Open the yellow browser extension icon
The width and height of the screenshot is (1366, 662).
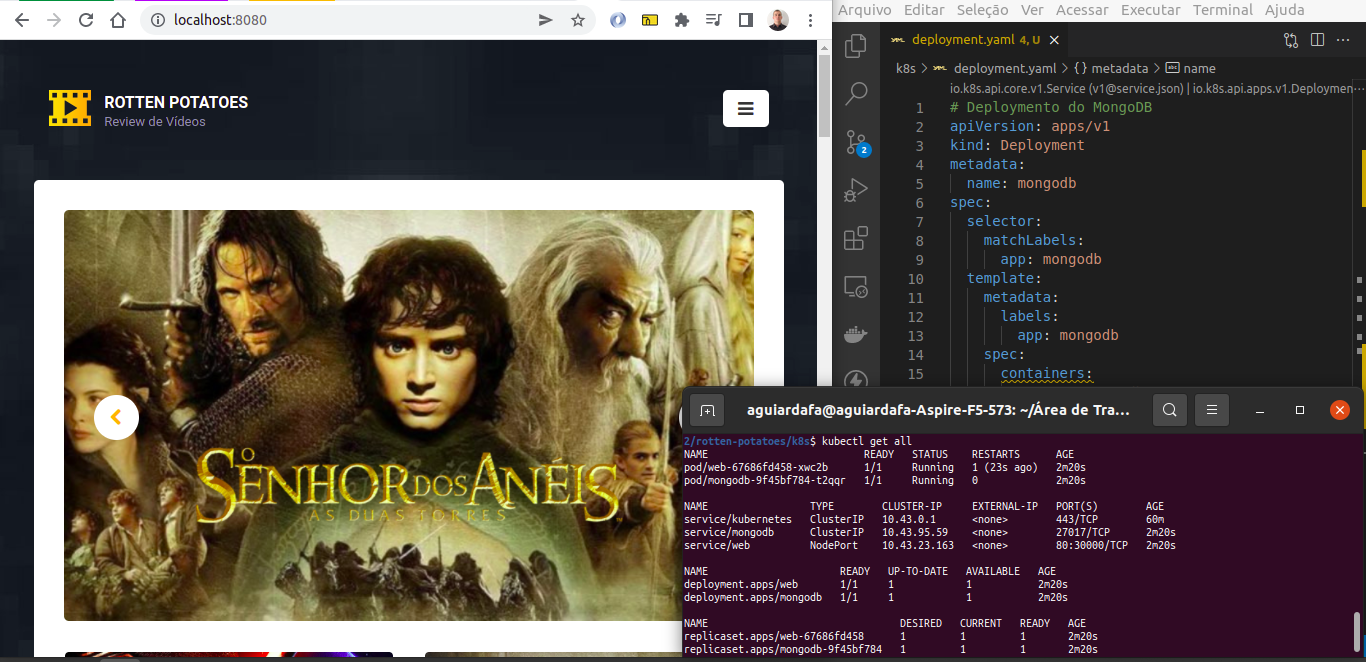click(x=650, y=20)
